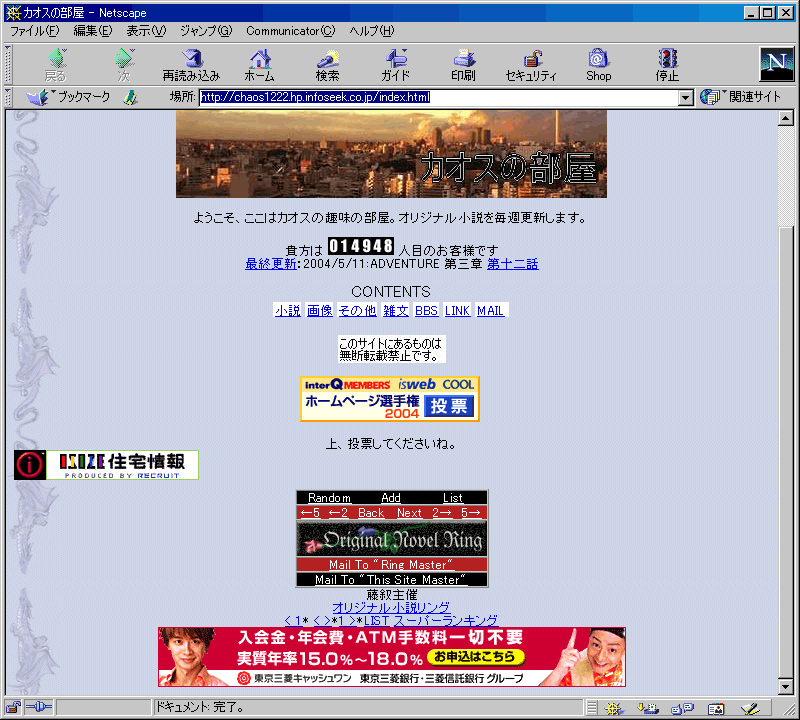The image size is (800, 720).
Task: Click List in the novel ring
Action: tap(453, 498)
